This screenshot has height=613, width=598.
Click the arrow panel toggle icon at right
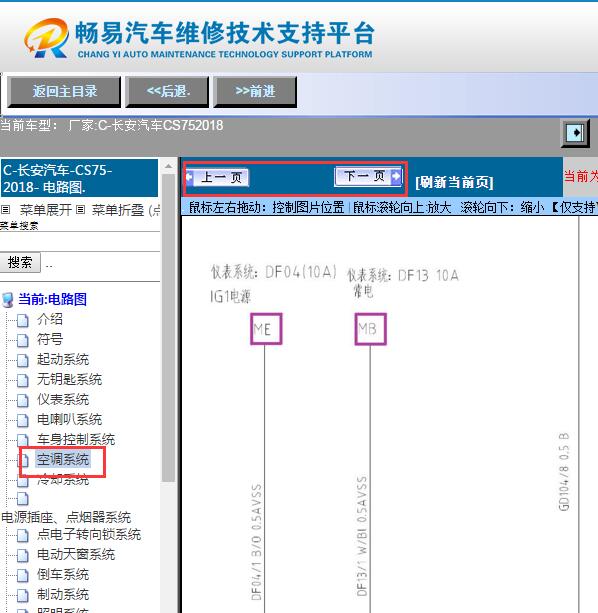click(575, 133)
